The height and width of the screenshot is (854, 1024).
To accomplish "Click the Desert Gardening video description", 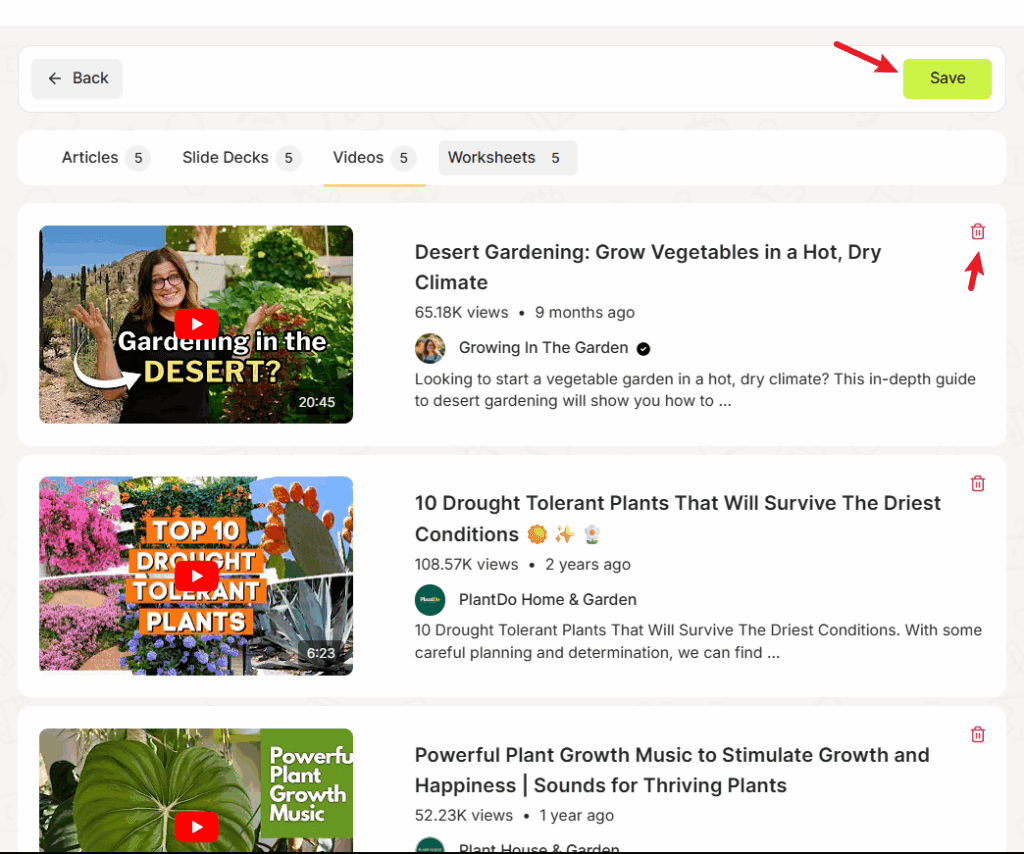I will pyautogui.click(x=695, y=390).
